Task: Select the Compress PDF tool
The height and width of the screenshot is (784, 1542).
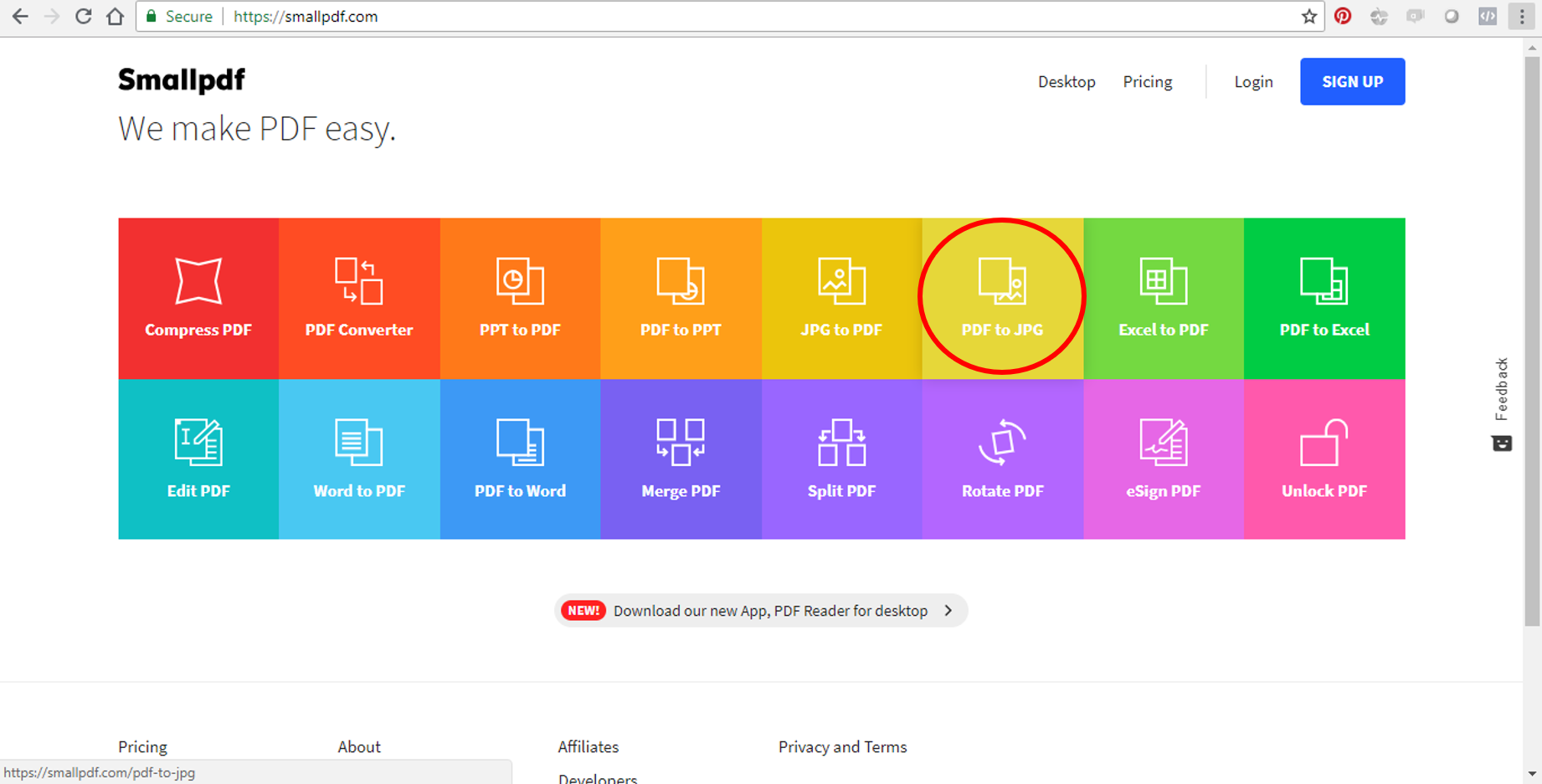Action: [x=198, y=298]
